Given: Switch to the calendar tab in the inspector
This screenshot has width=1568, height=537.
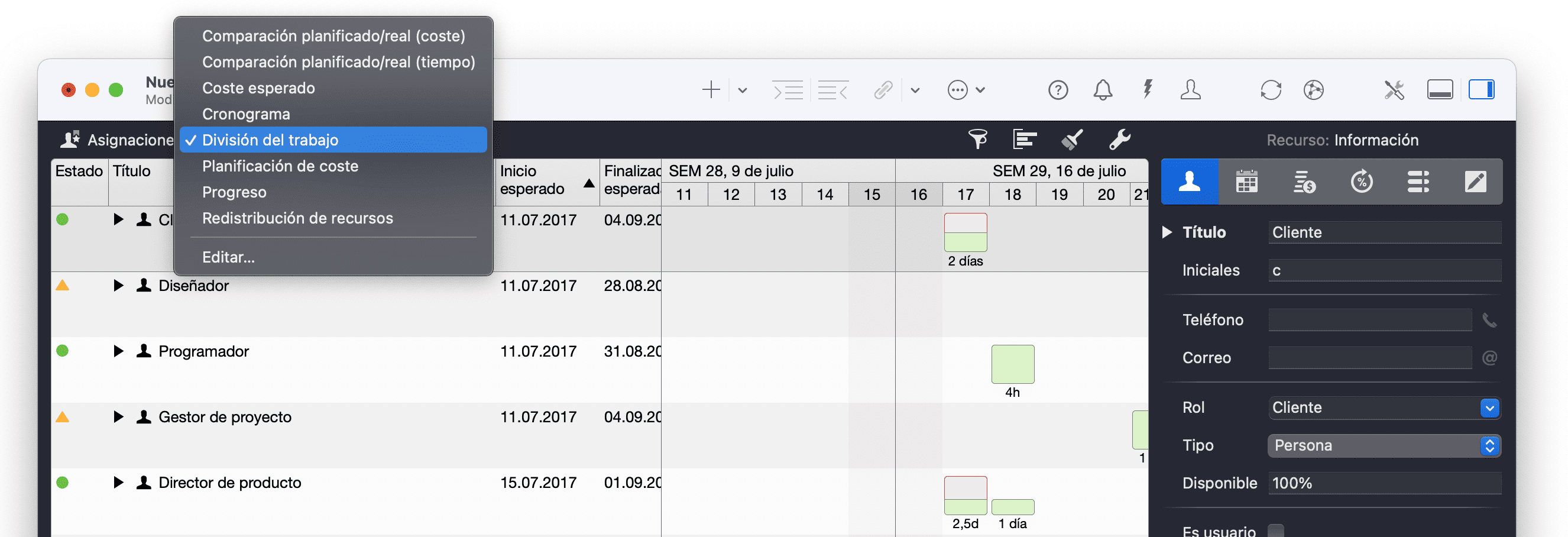Looking at the screenshot, I should point(1246,182).
